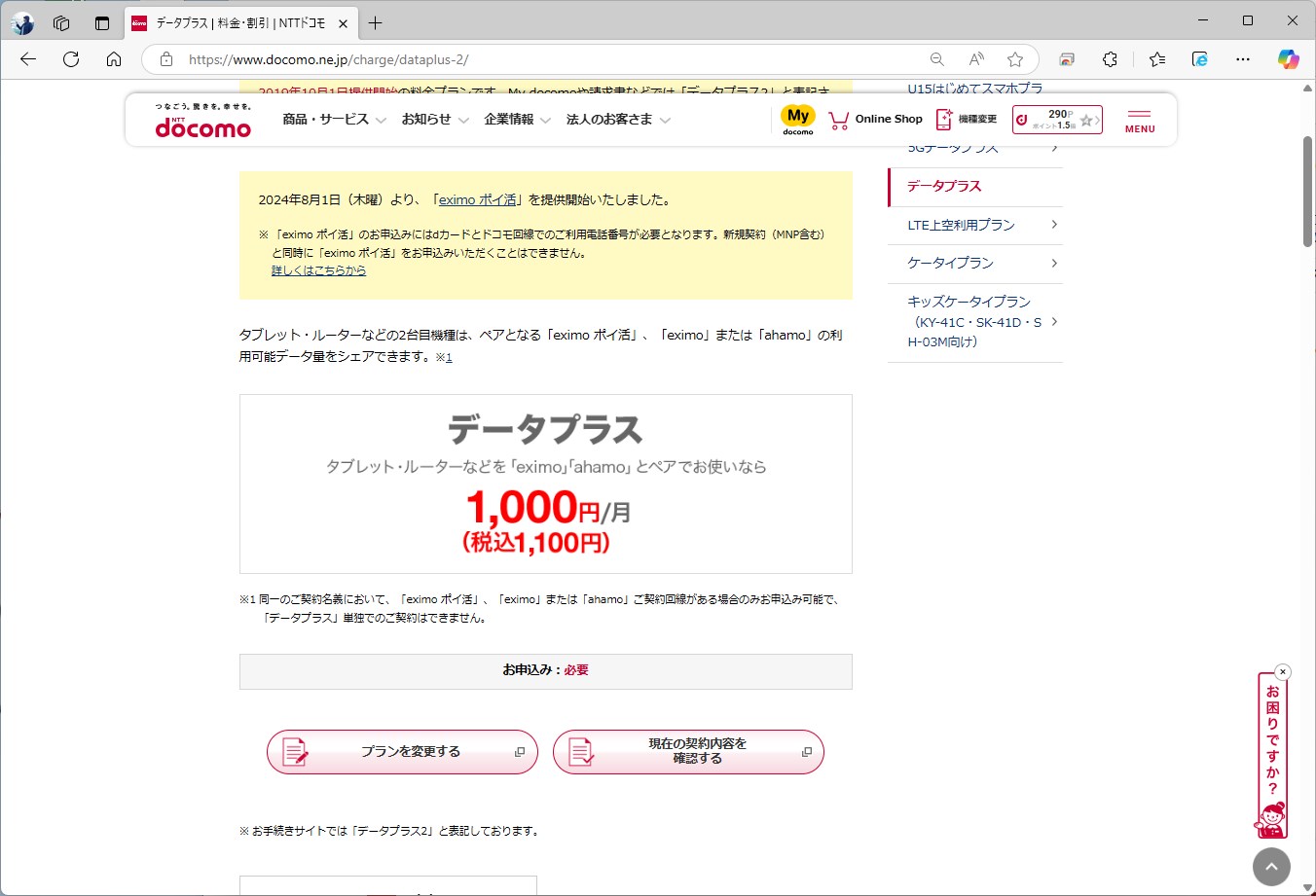
Task: Click the データプラス 1,000円/月 banner
Action: [x=546, y=484]
